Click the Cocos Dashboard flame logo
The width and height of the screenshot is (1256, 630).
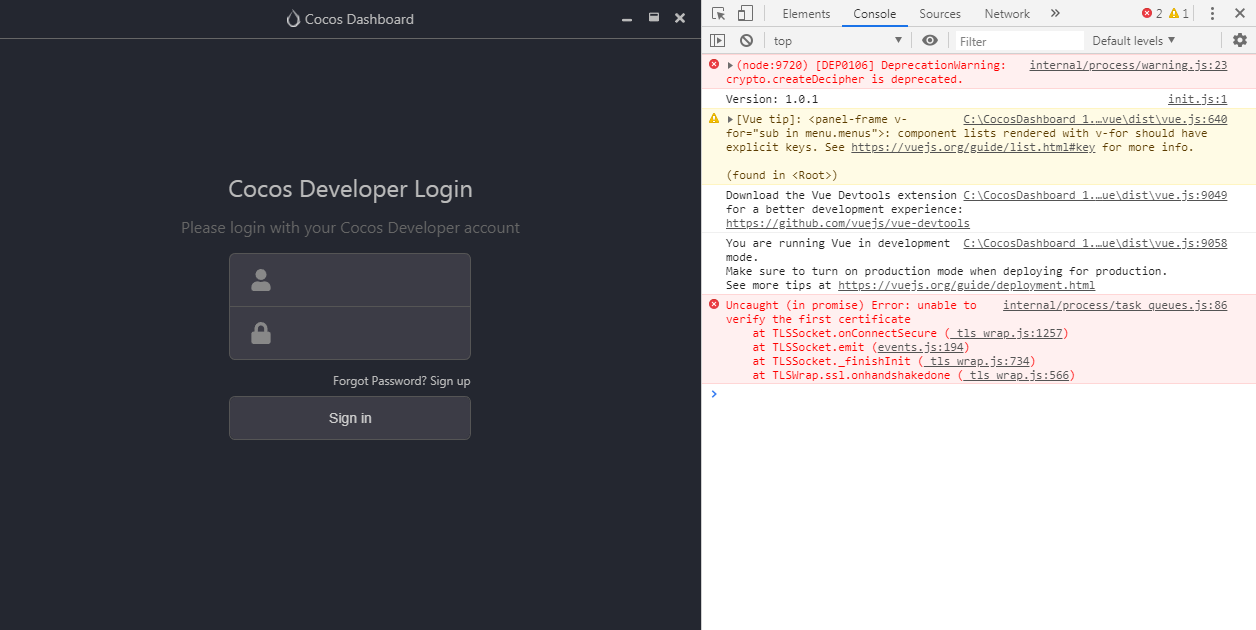click(293, 19)
